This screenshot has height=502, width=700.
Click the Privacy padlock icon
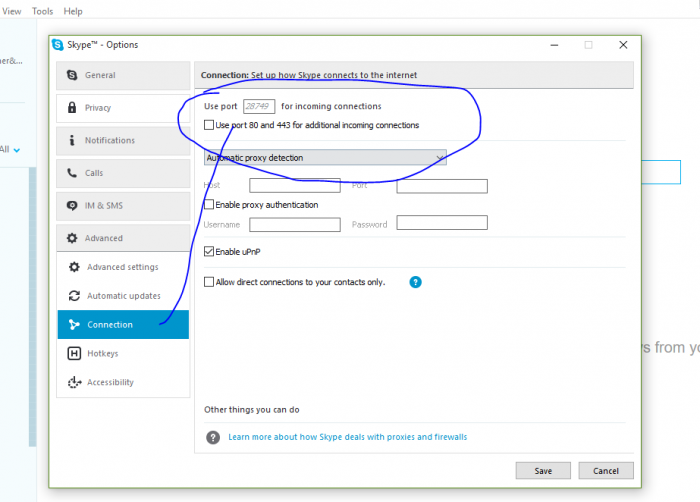72,107
